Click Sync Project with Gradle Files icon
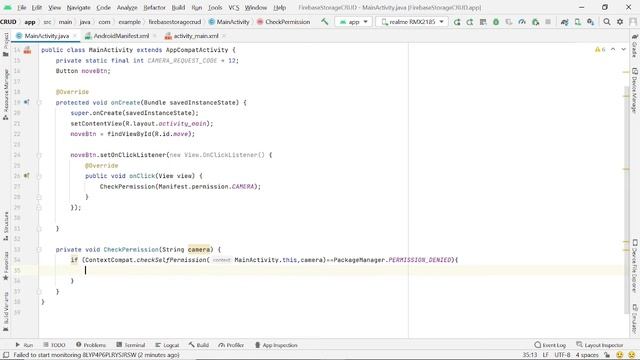Viewport: 640px width, 360px height. tap(564, 22)
